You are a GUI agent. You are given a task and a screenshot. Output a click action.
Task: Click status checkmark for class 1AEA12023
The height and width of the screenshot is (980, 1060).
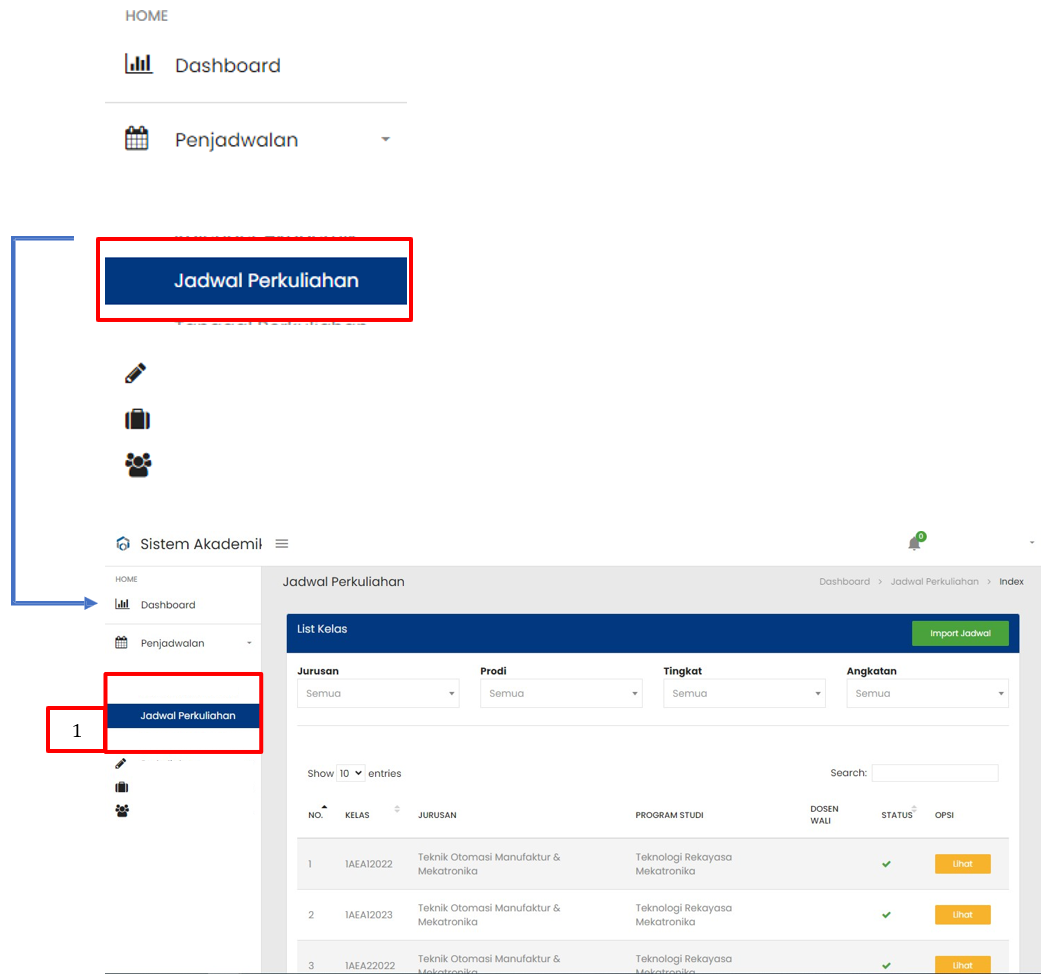[x=886, y=914]
